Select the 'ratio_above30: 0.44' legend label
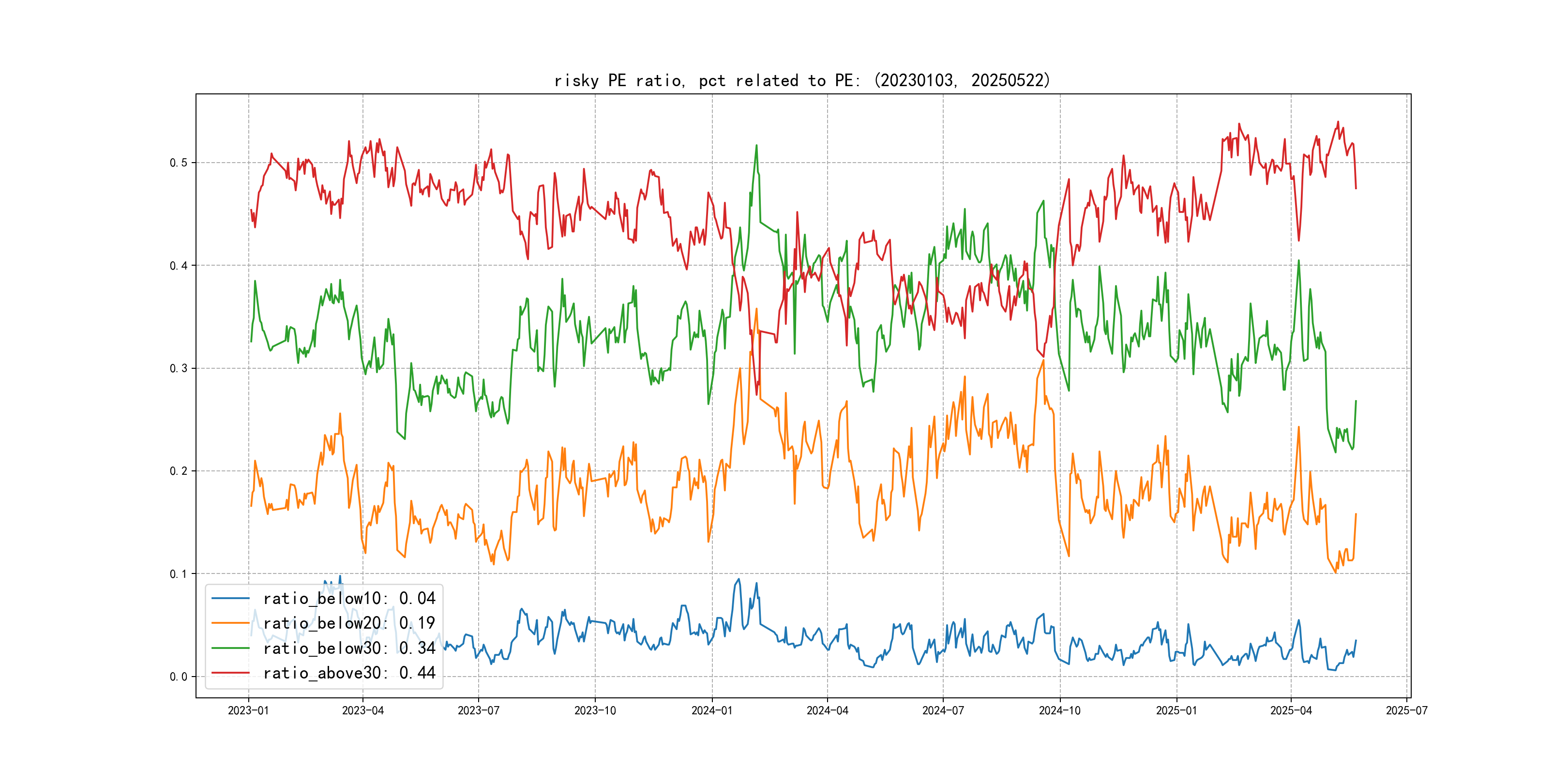1568x784 pixels. pos(349,673)
